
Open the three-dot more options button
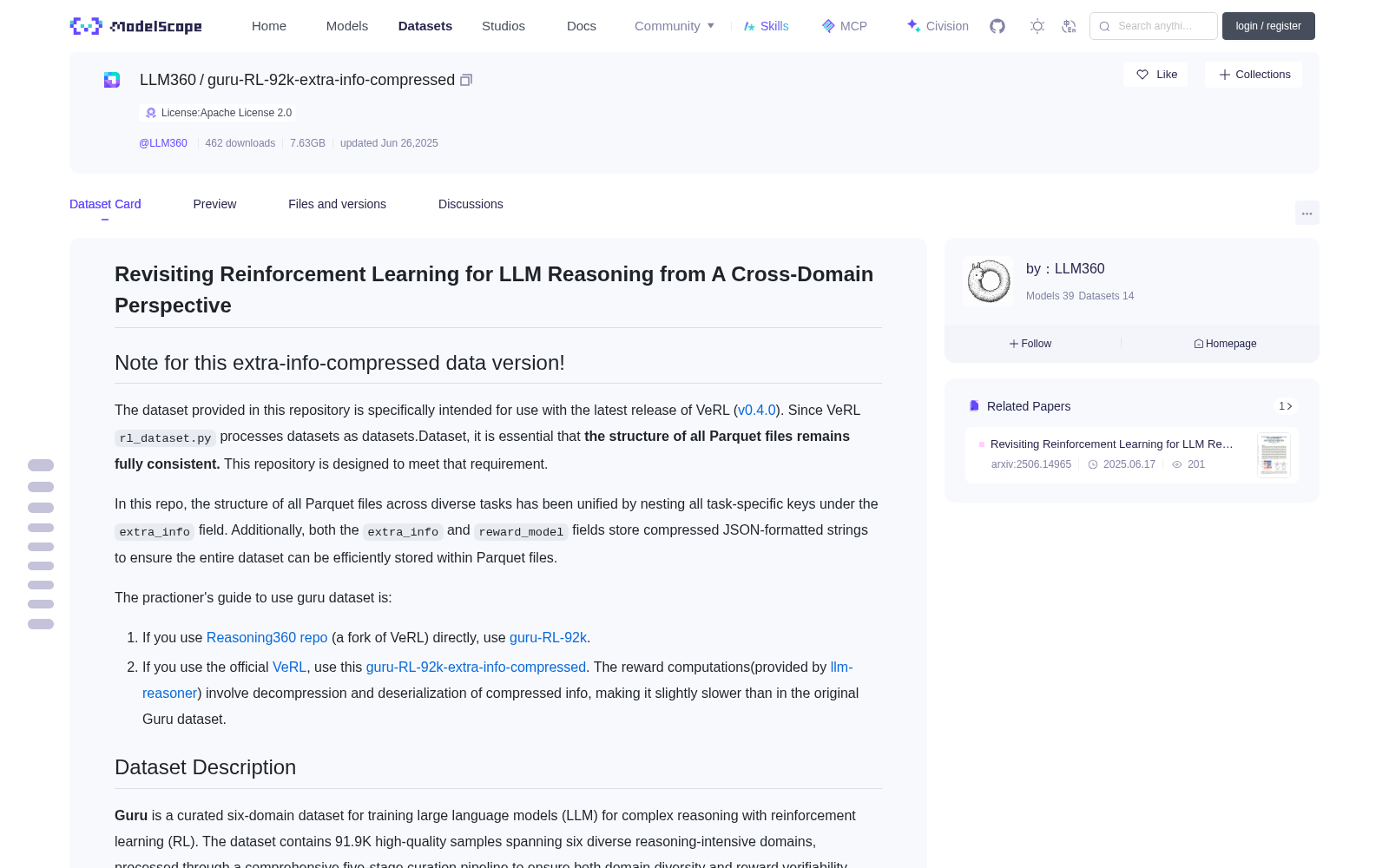[1307, 213]
